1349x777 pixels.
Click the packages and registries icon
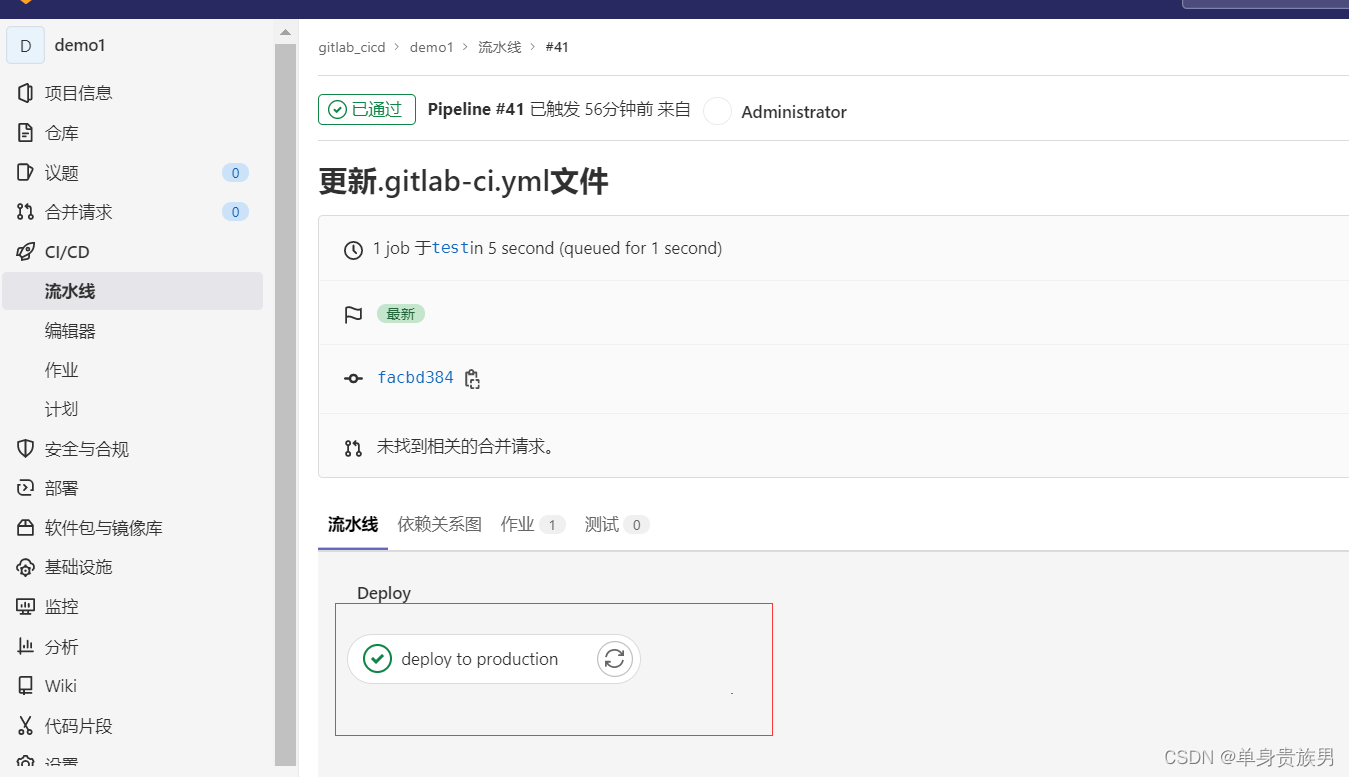[x=26, y=528]
